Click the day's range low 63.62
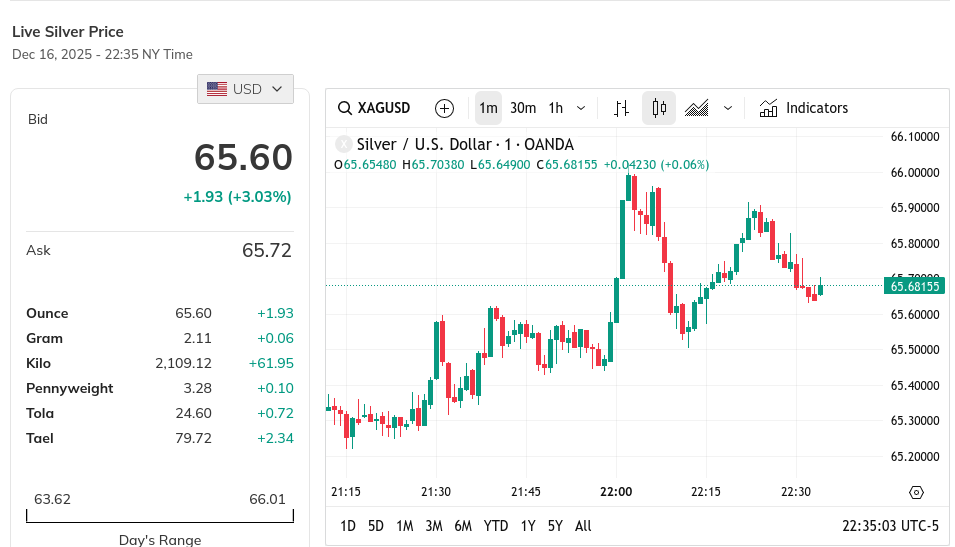Screen dimensions: 955x547 (52, 499)
